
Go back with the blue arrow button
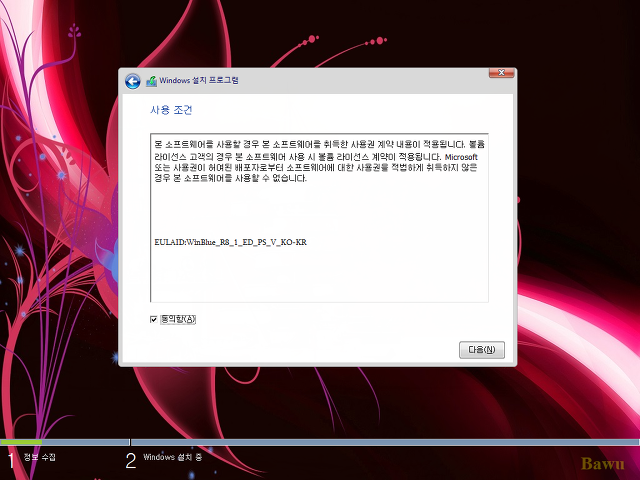(133, 81)
